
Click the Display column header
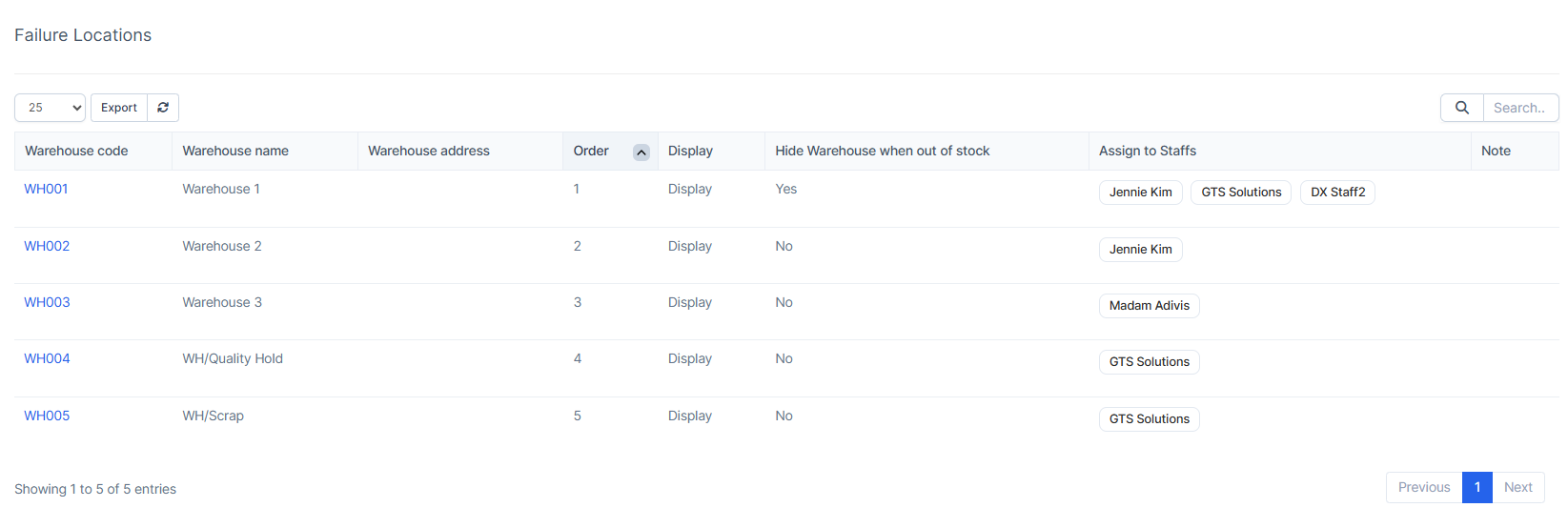coord(690,151)
